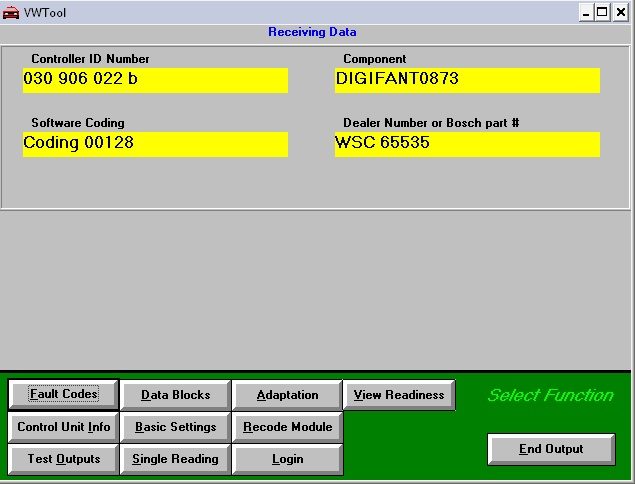
Task: Click Recode Module button
Action: pos(287,427)
